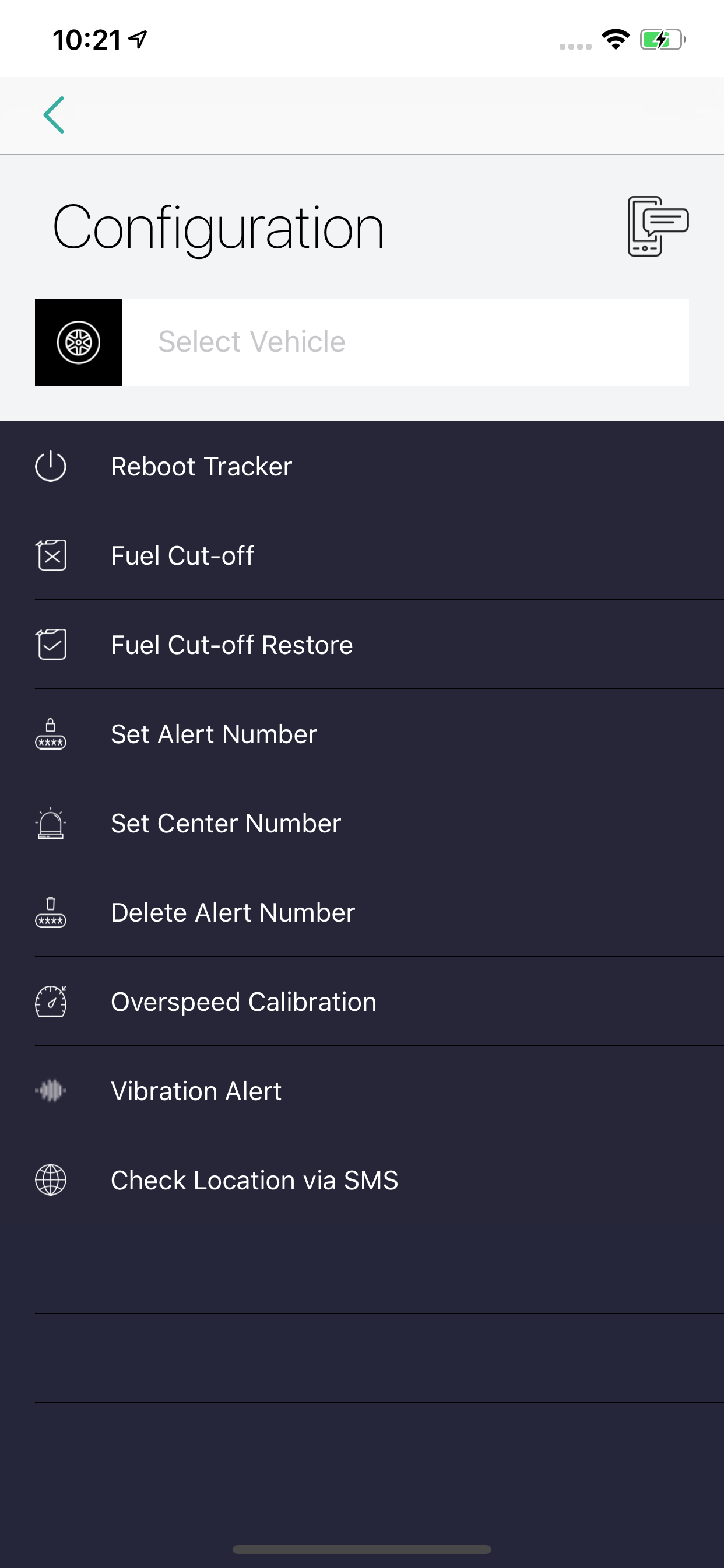Open the SMS message phone icon
Screen dimensions: 724x1568
tap(657, 226)
